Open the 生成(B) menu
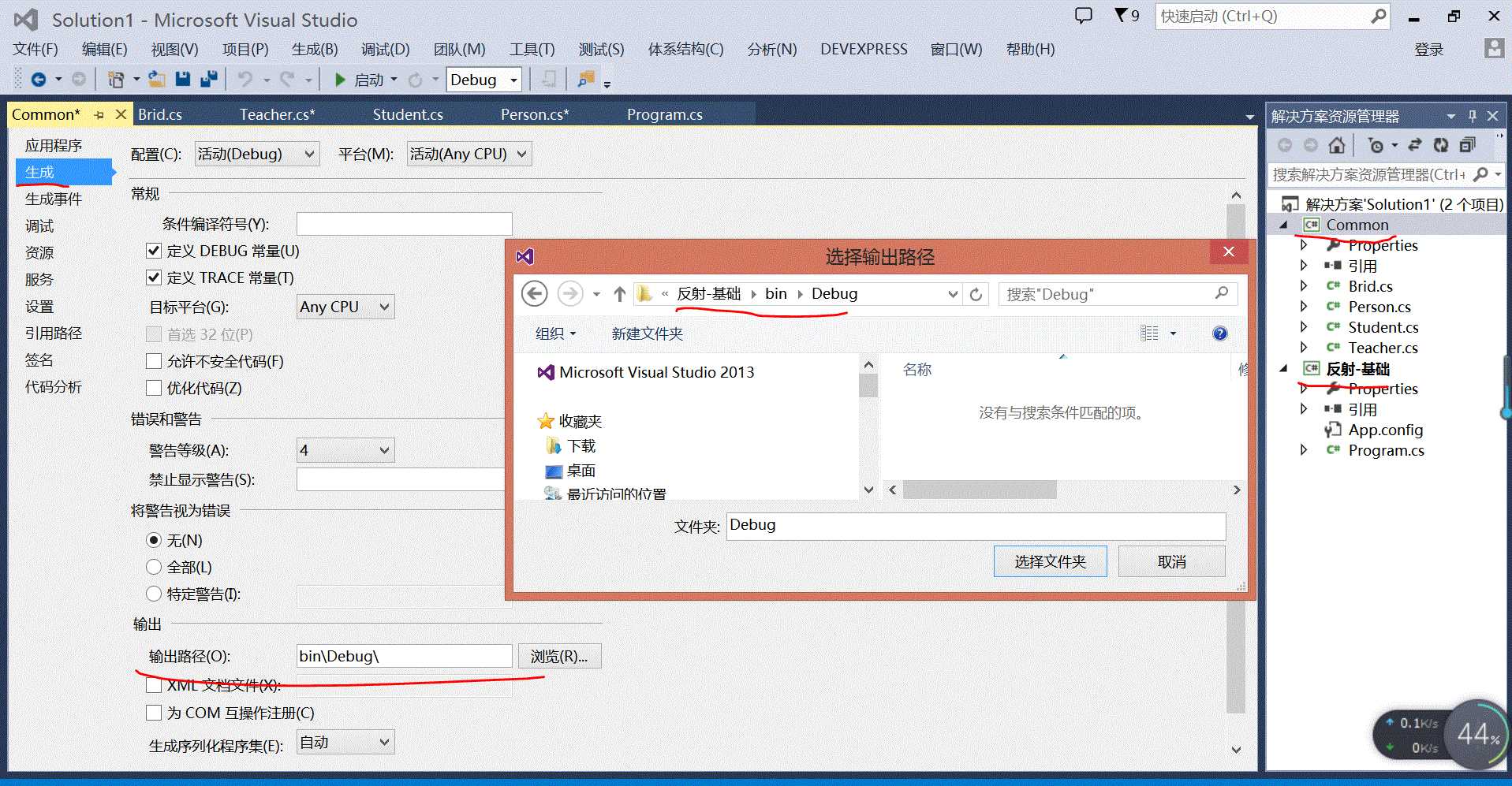The height and width of the screenshot is (786, 1512). 315,49
